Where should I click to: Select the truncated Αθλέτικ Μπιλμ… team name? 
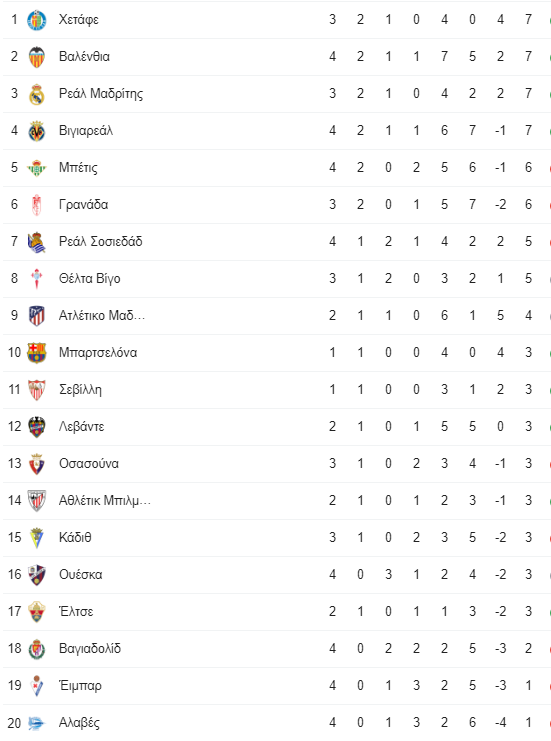104,500
